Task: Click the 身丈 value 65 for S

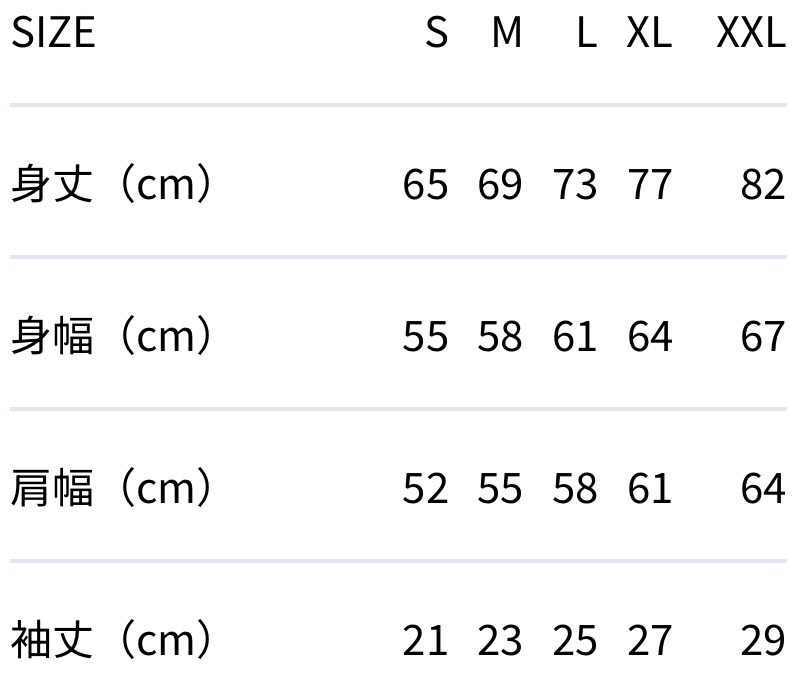Action: click(425, 185)
